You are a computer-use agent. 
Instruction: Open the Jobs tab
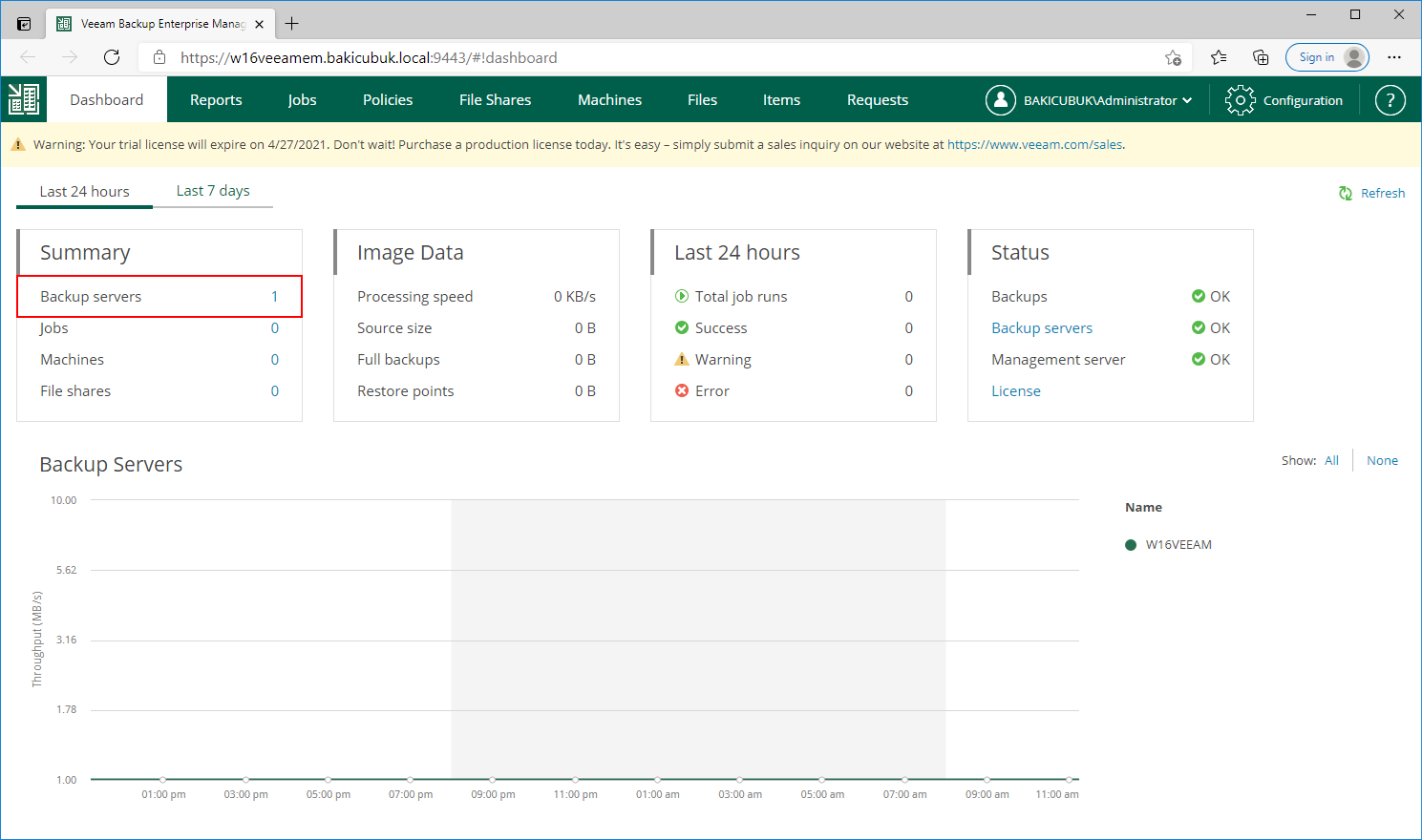(x=302, y=99)
